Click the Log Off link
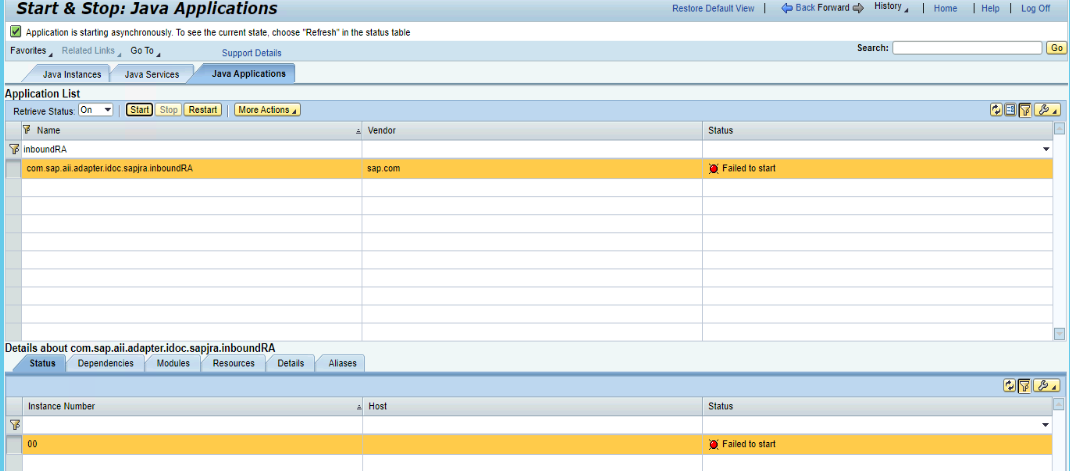Image resolution: width=1070 pixels, height=471 pixels. pyautogui.click(x=1035, y=8)
